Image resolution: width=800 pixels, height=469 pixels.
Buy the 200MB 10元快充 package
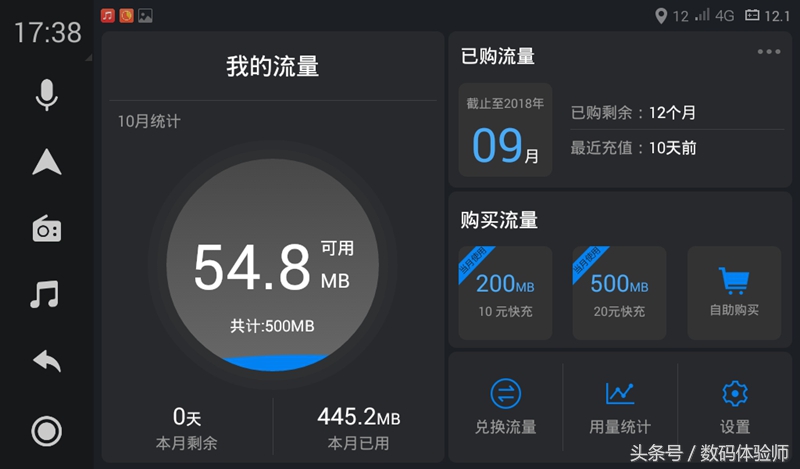[505, 293]
